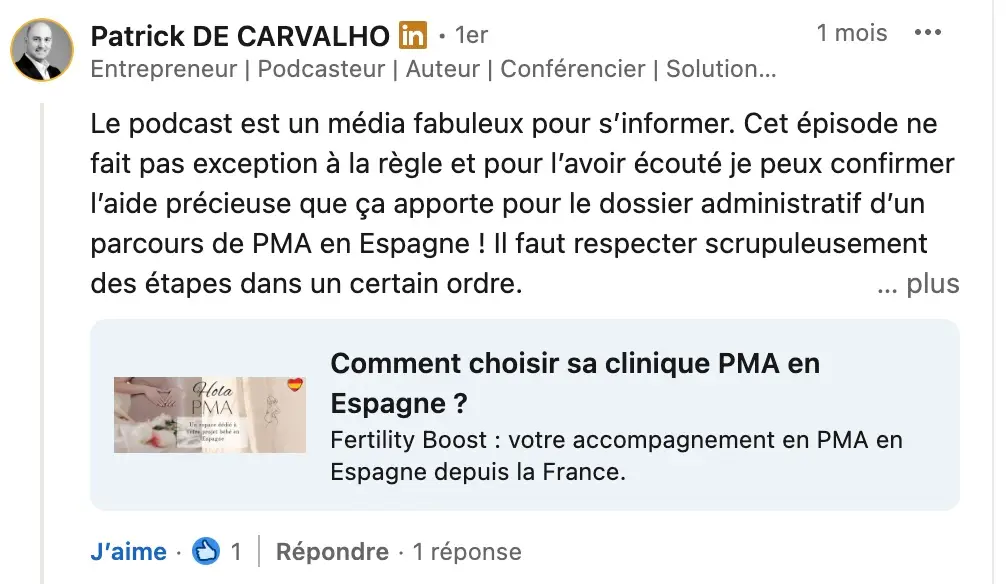The image size is (1006, 584).
Task: Click the "1 mois" timestamp
Action: (x=851, y=33)
